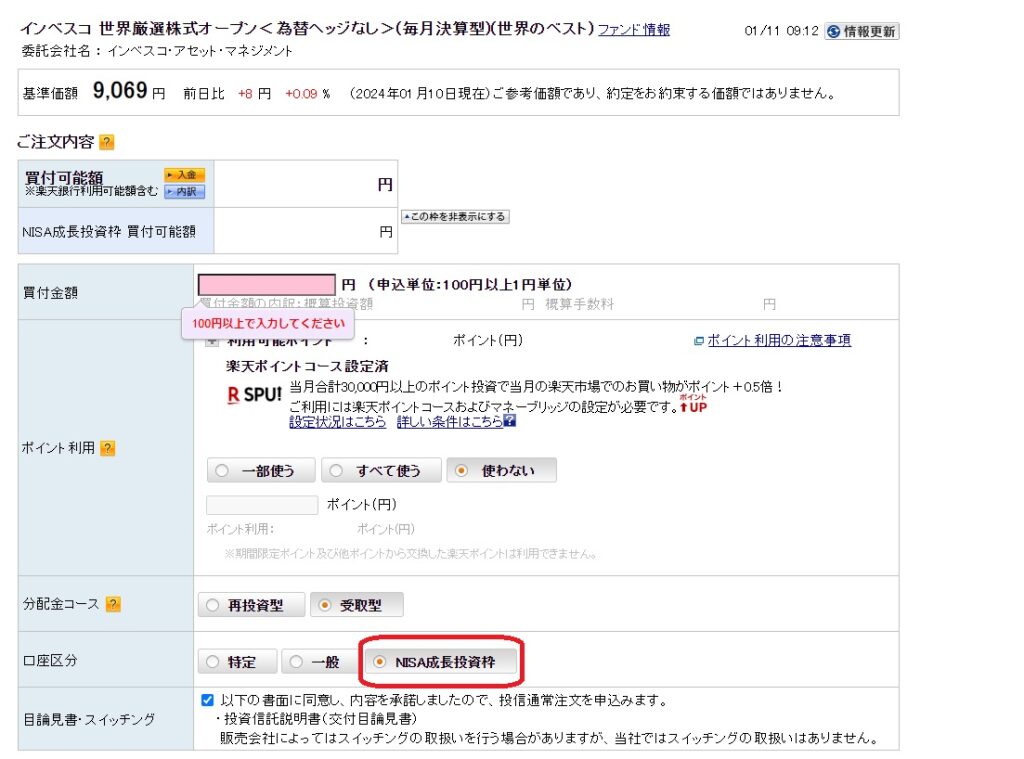
Task: Click the blue 内訳 button
Action: point(184,191)
